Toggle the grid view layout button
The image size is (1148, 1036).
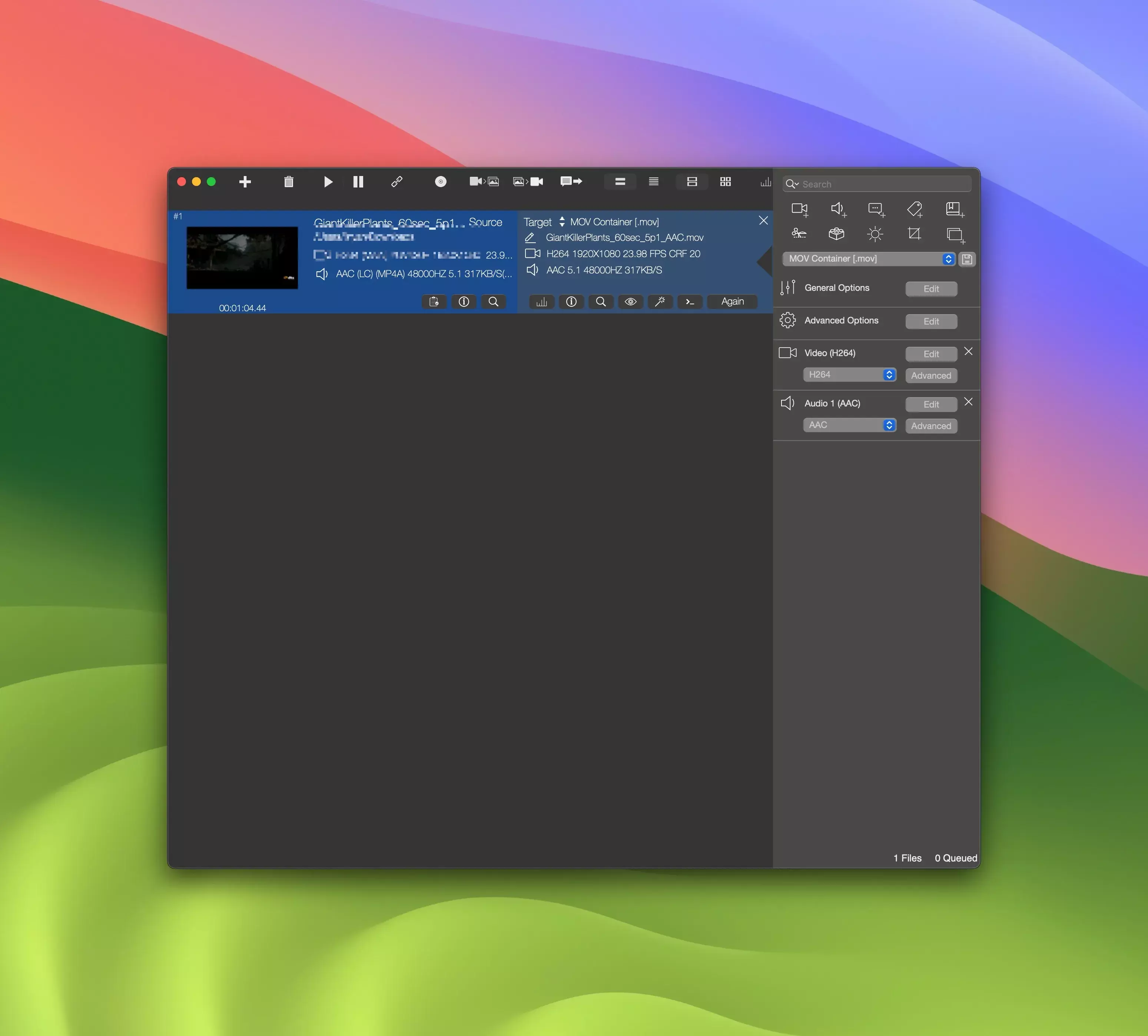pyautogui.click(x=725, y=182)
